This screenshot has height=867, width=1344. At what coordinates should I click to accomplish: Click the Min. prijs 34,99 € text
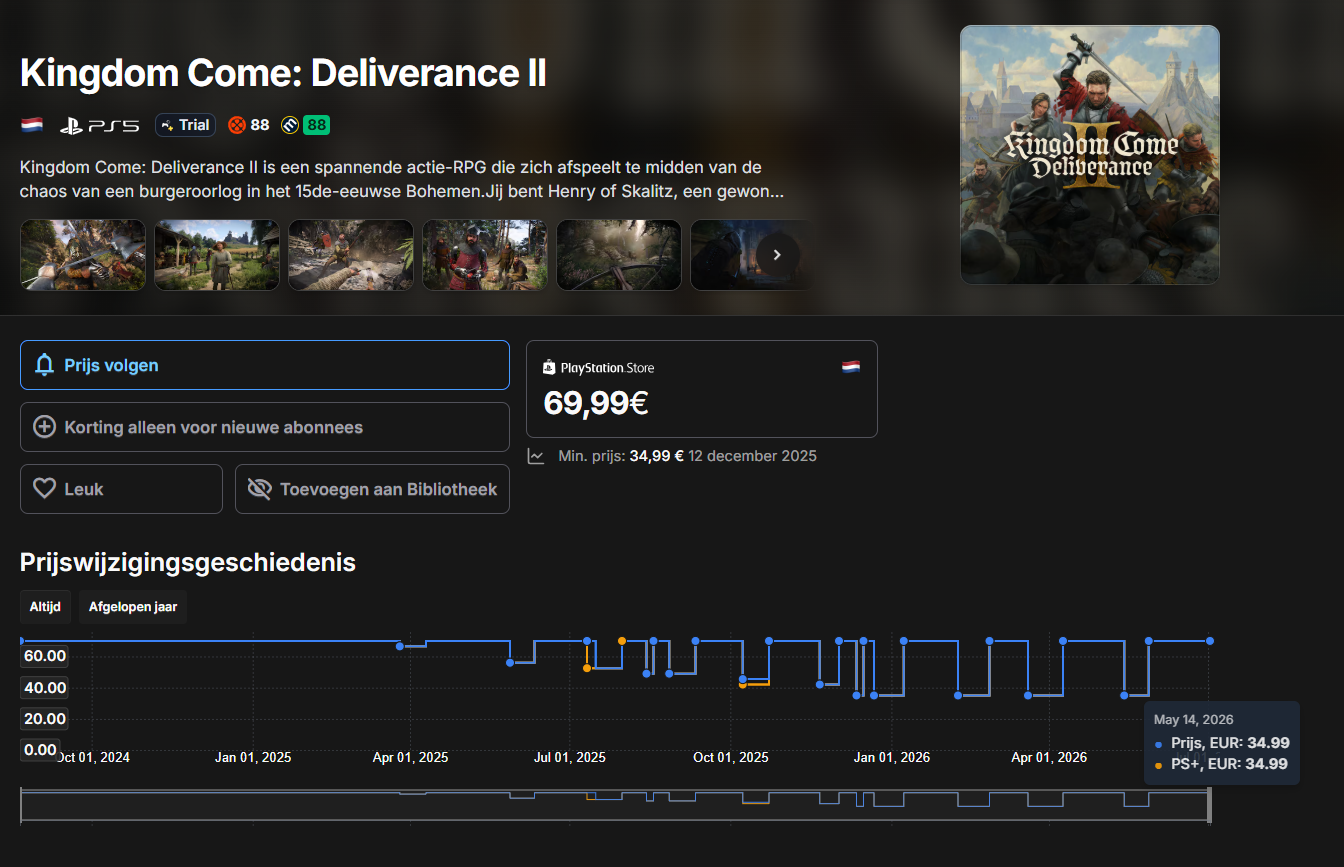tap(621, 456)
